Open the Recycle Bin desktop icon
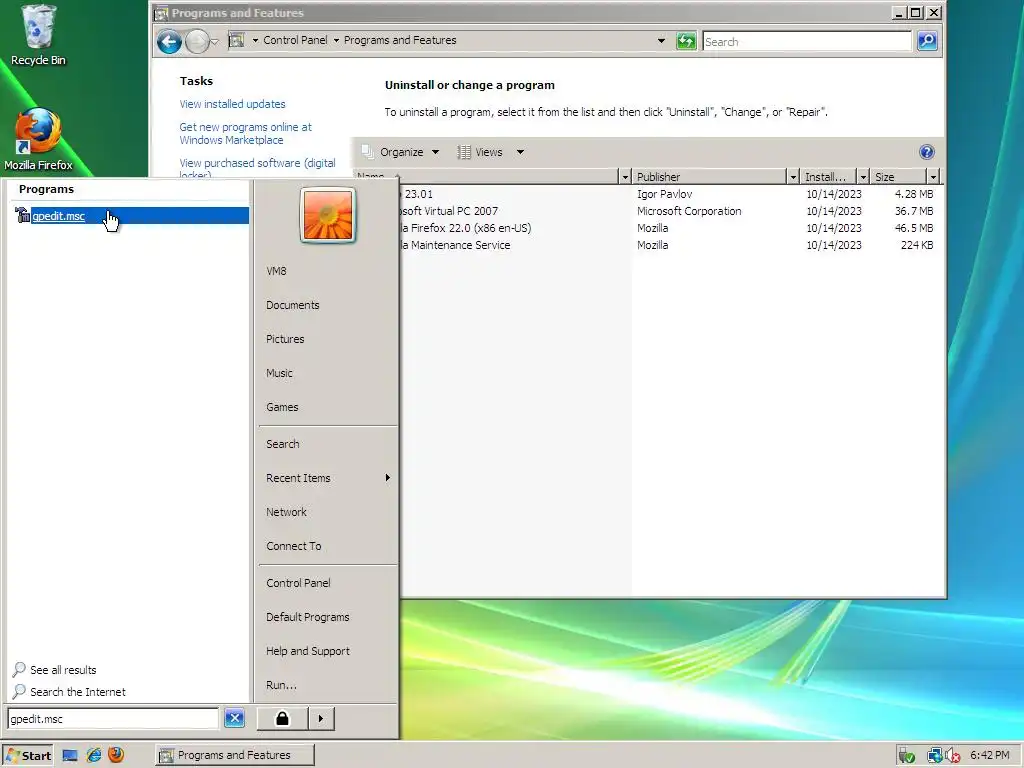 tap(38, 35)
